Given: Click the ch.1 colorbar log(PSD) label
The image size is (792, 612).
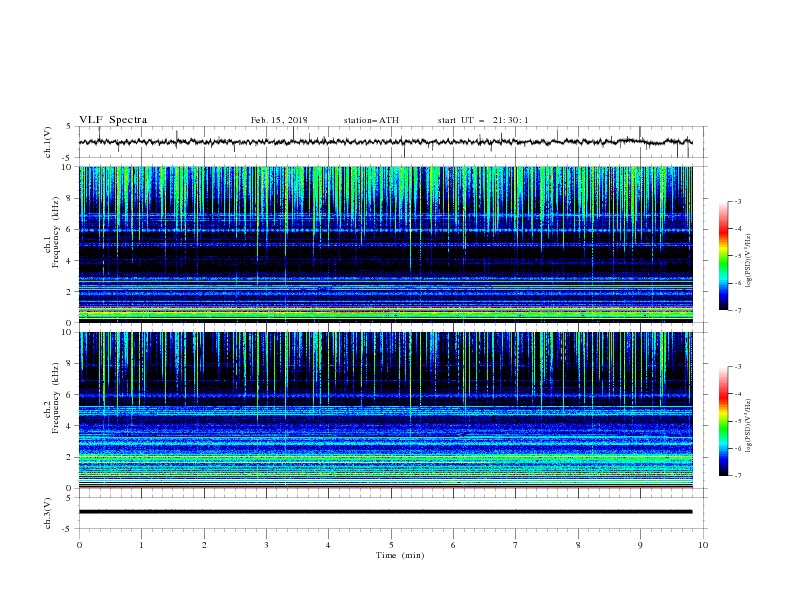Looking at the screenshot, I should (749, 261).
